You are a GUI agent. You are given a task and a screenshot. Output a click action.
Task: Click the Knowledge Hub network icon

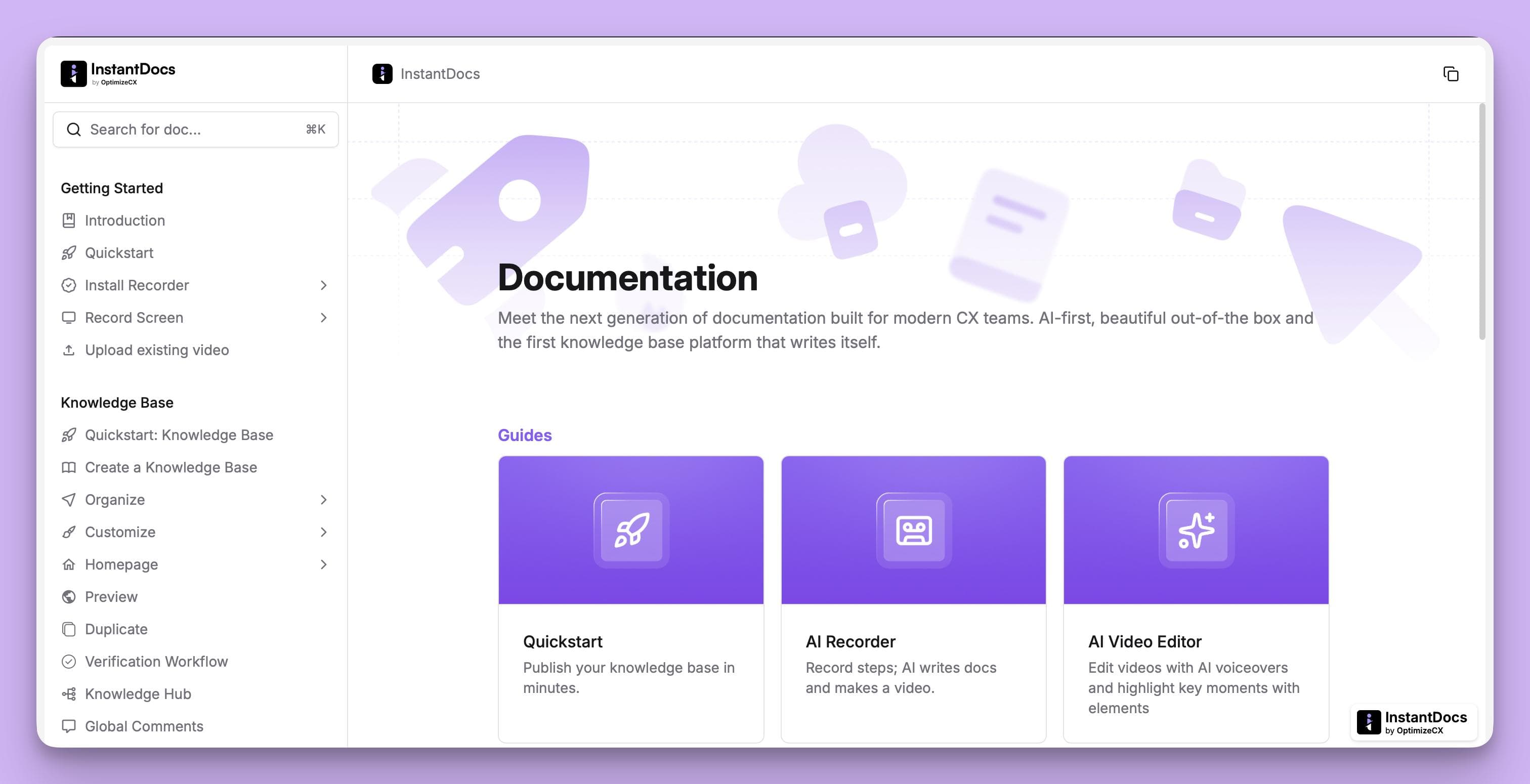coord(69,694)
